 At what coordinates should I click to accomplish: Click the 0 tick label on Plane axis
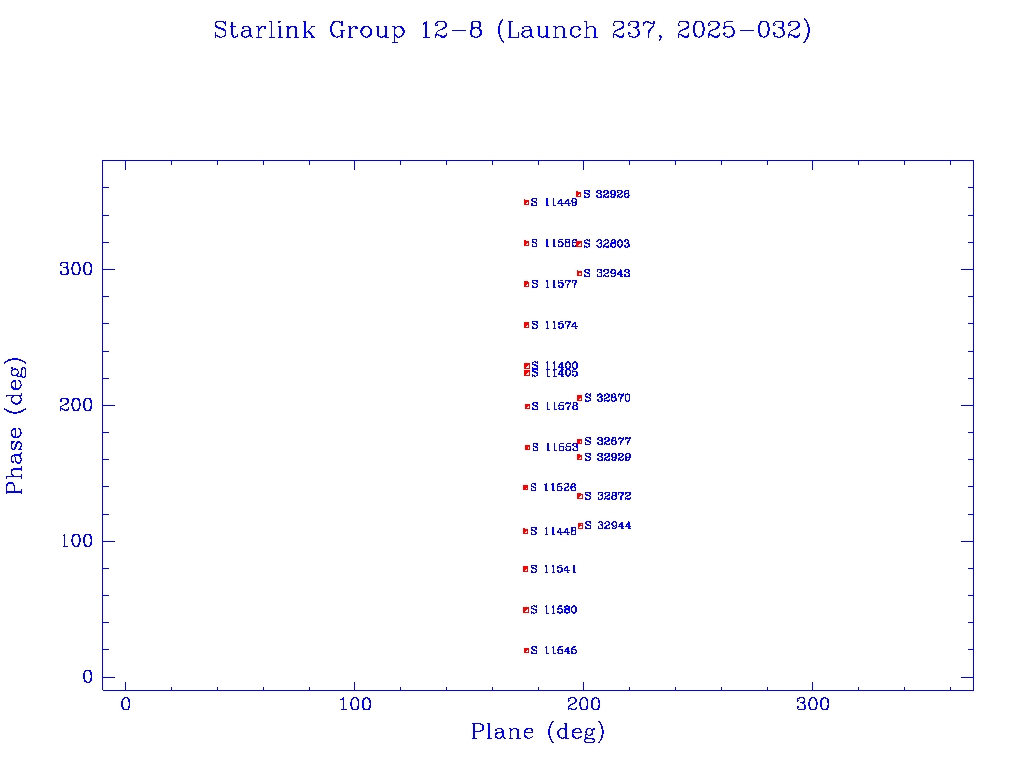click(125, 704)
